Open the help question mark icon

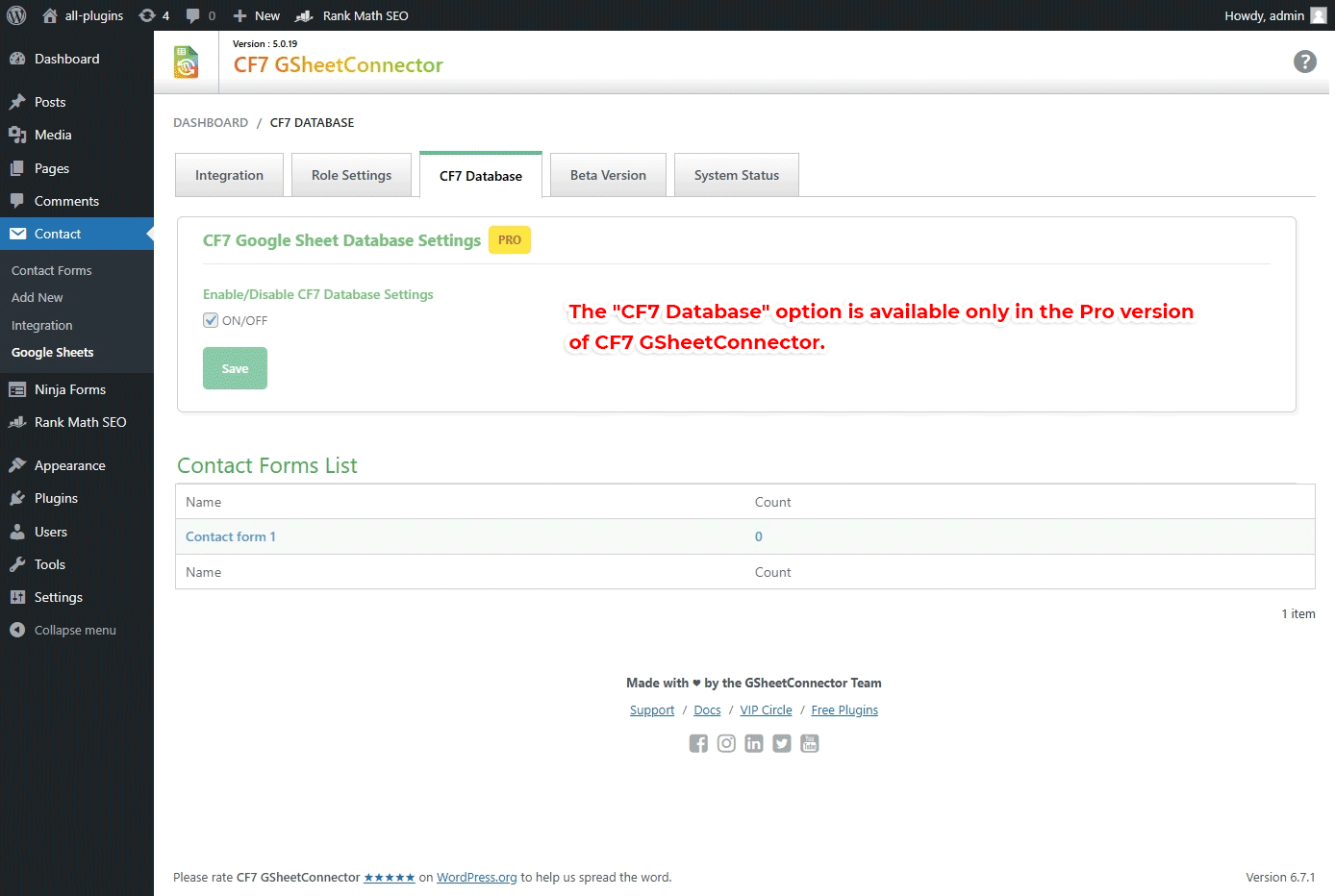click(1305, 62)
